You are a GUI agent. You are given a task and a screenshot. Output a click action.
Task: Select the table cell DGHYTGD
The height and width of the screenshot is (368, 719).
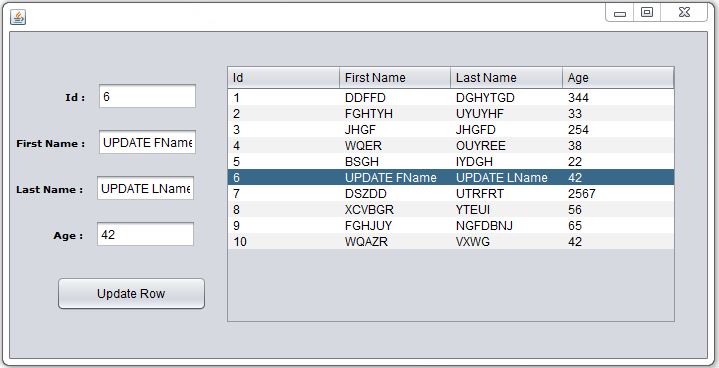pos(506,98)
